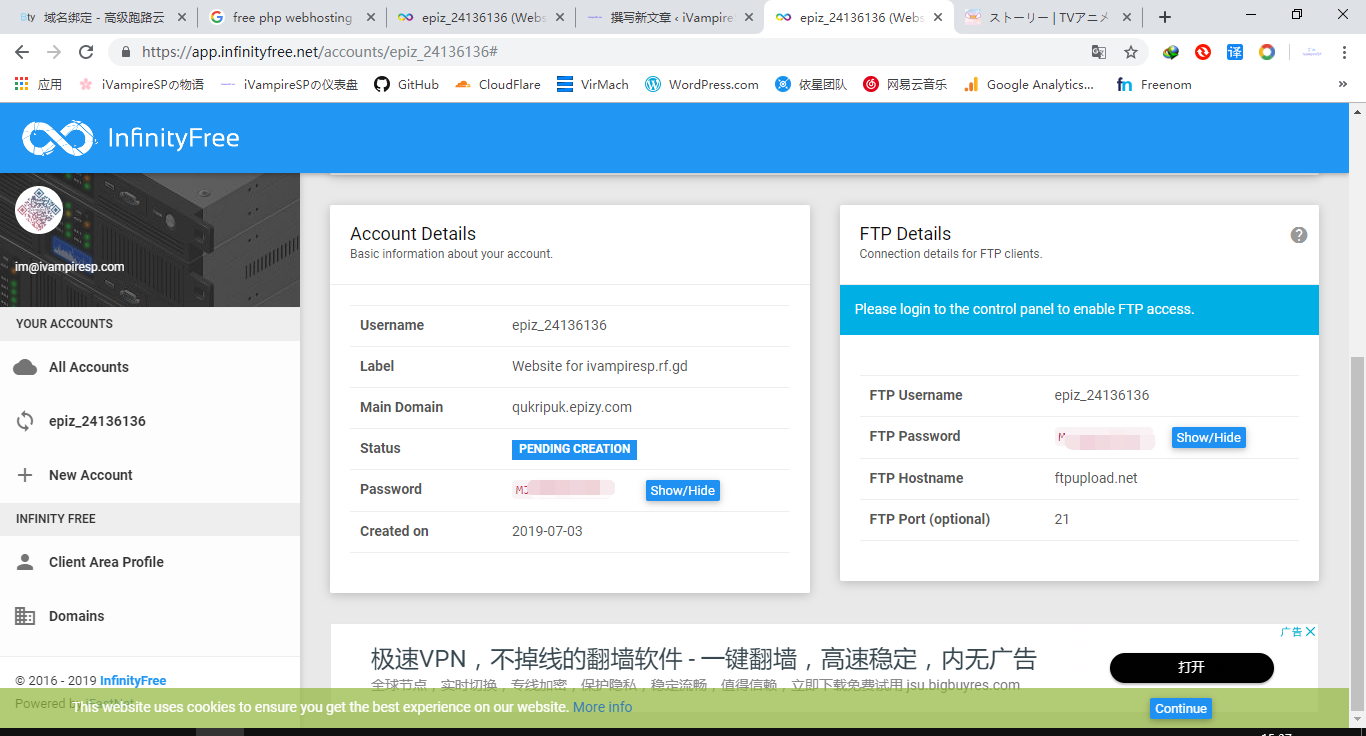Viewport: 1366px width, 736px height.
Task: Close the advertisement with the X icon
Action: (x=1310, y=632)
